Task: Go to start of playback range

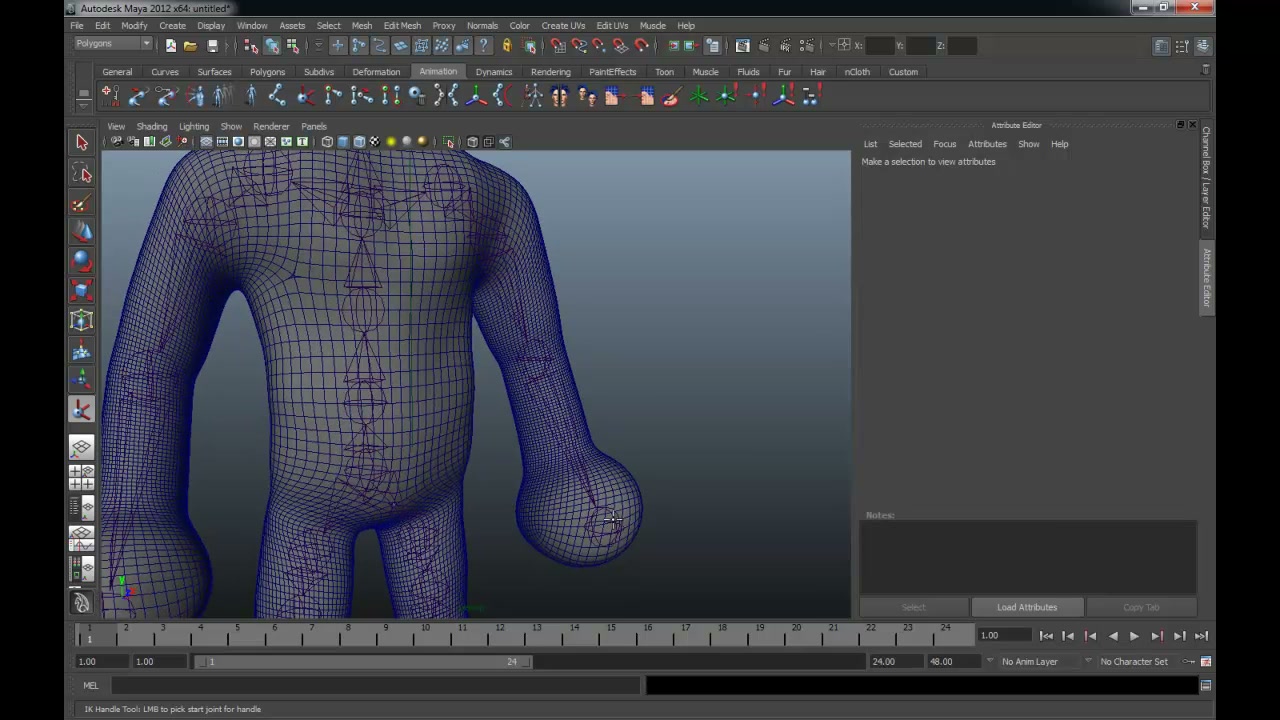Action: (x=1046, y=636)
